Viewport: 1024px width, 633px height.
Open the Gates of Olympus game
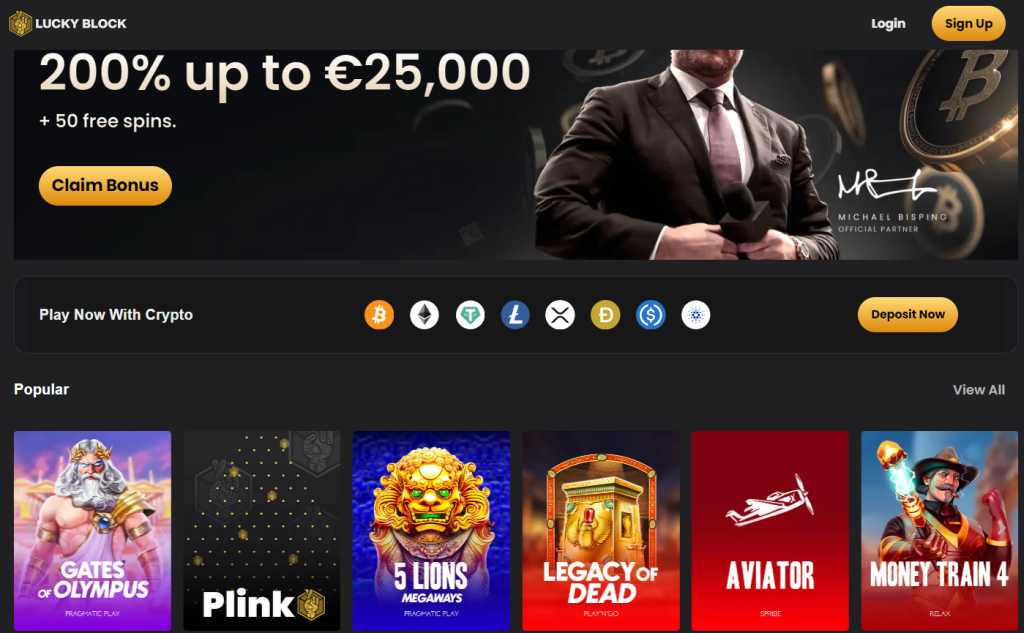pyautogui.click(x=92, y=531)
